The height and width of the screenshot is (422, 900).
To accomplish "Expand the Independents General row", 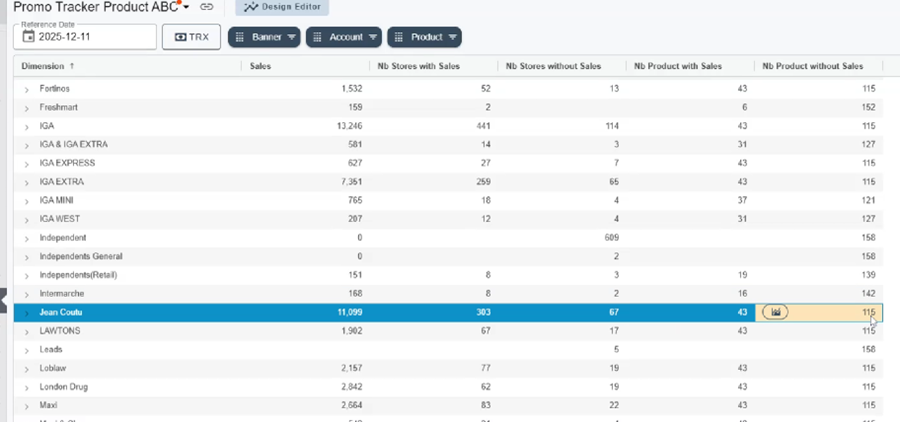I will click(26, 257).
